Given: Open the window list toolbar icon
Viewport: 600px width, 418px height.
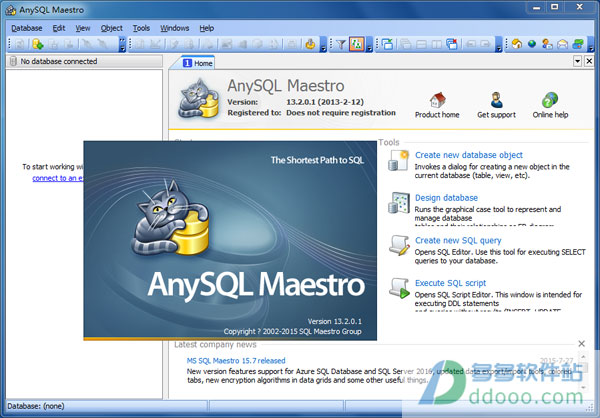Looking at the screenshot, I should pos(387,44).
